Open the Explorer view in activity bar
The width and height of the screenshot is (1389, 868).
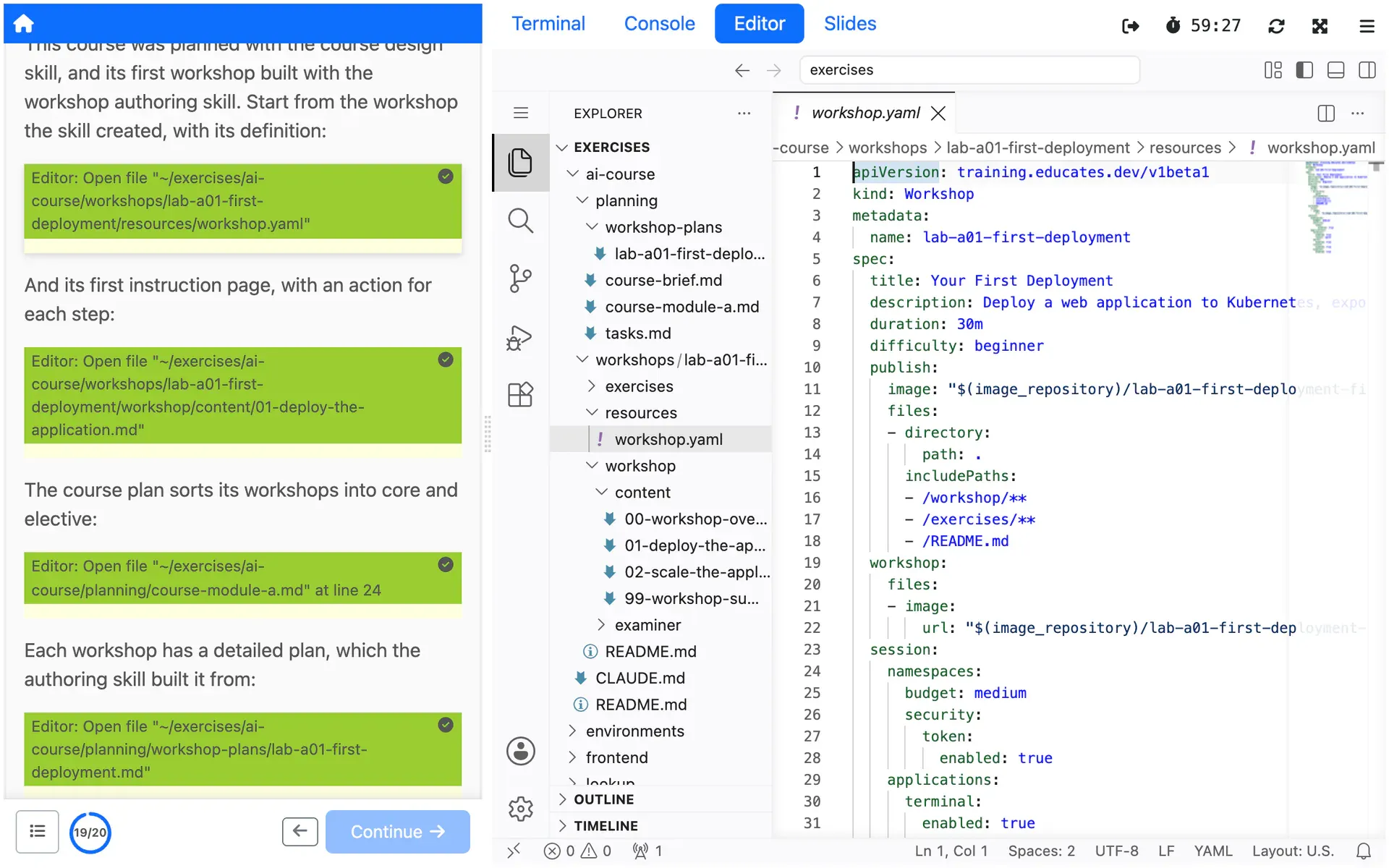[520, 162]
